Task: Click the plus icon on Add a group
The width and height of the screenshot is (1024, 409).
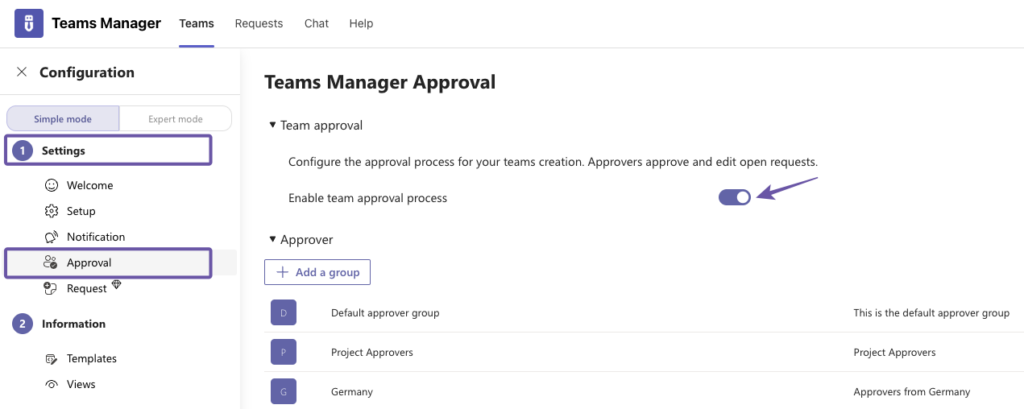Action: click(282, 272)
